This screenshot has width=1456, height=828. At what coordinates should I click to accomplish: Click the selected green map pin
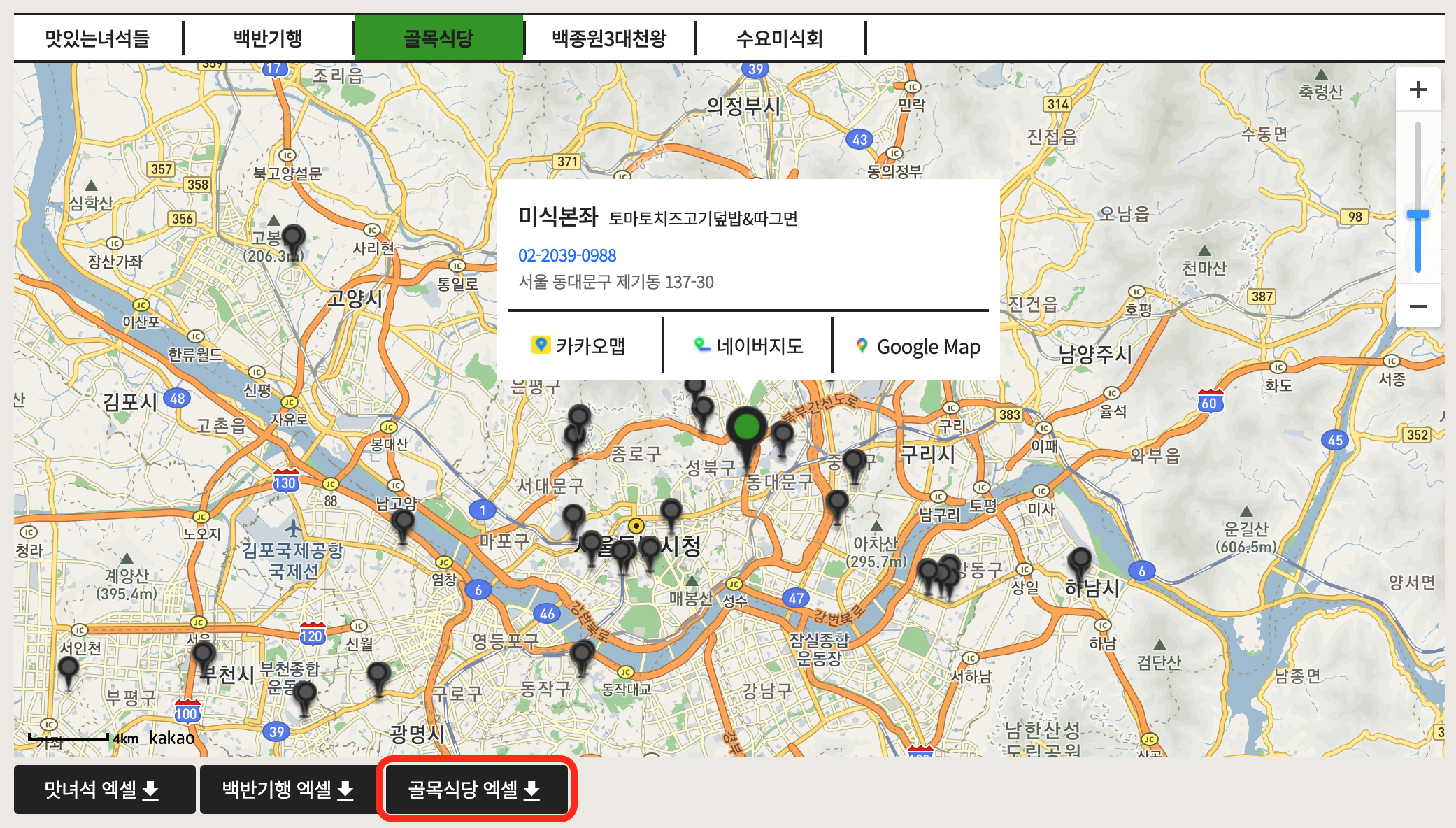tap(747, 427)
